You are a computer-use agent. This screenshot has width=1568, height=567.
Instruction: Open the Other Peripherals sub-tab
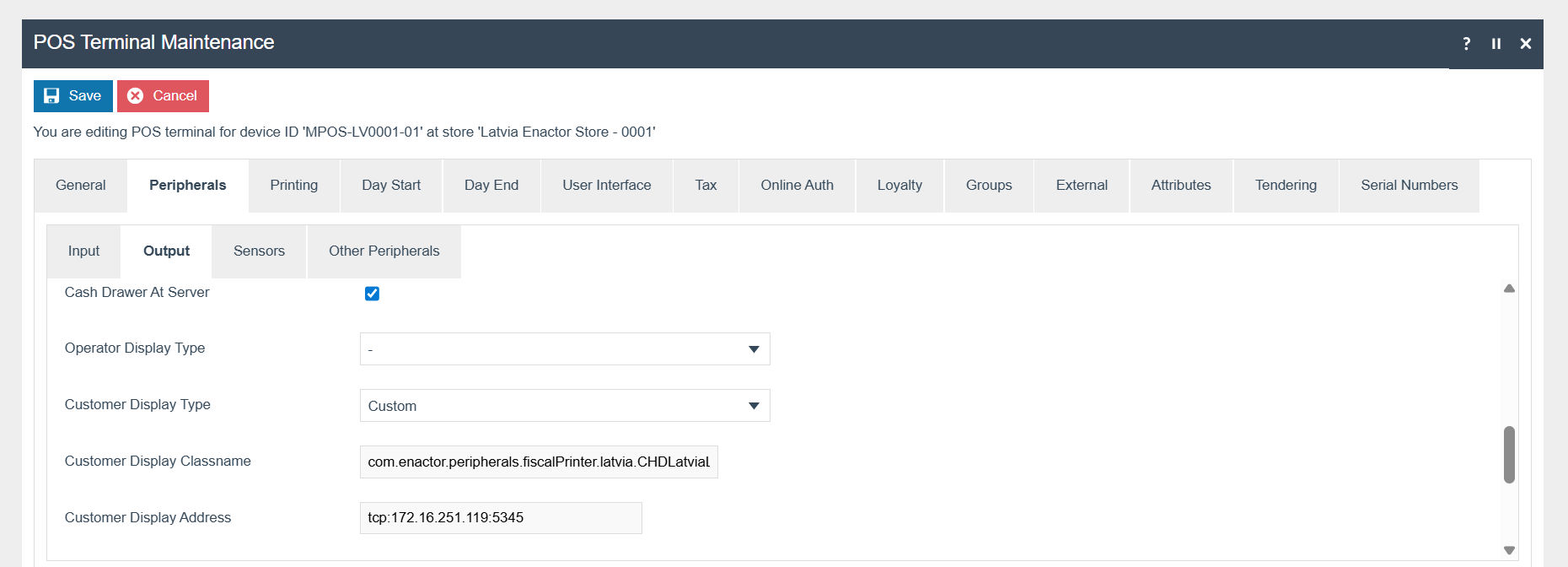coord(384,251)
